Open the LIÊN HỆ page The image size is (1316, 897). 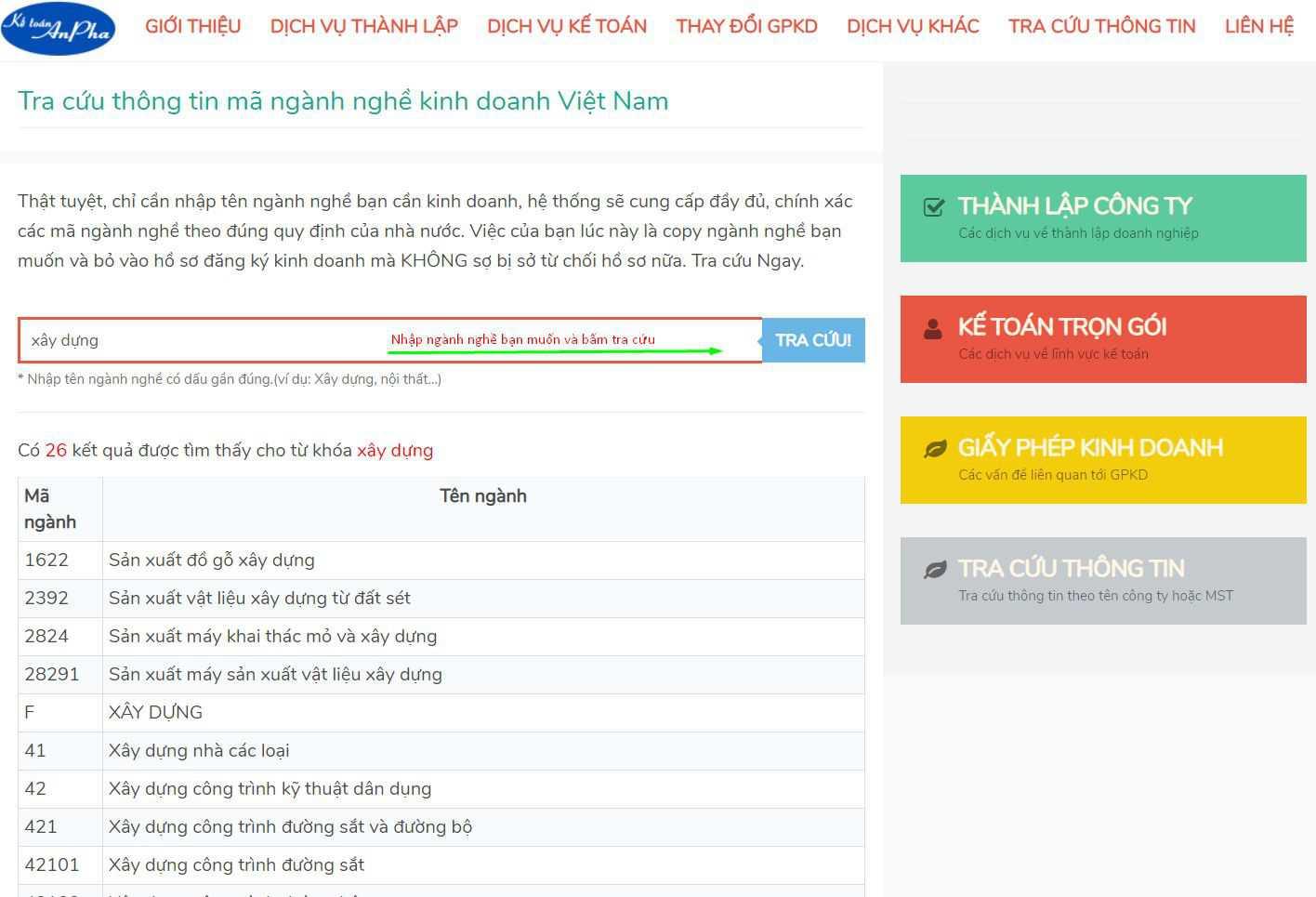point(1258,26)
